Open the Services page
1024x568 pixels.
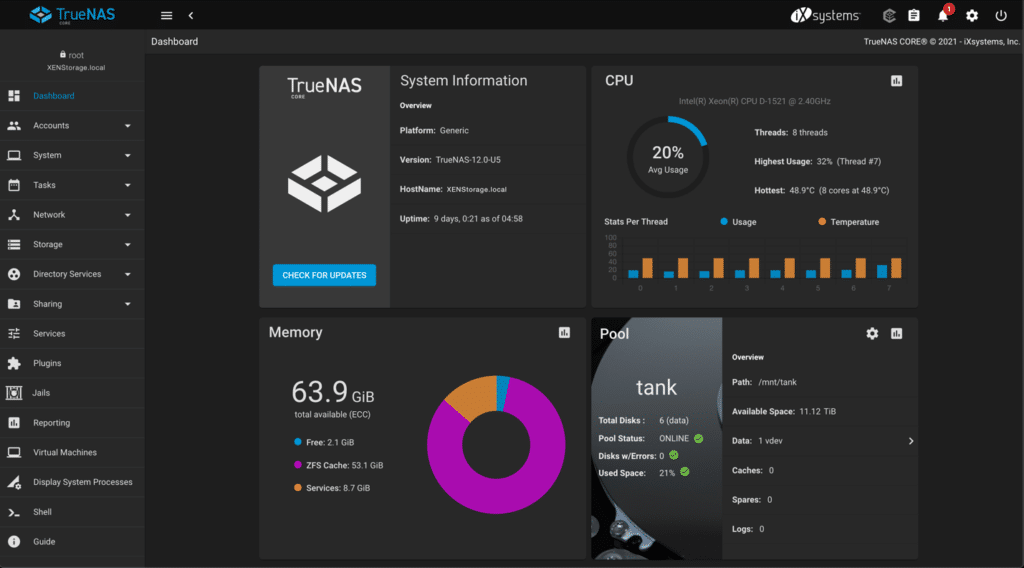point(49,334)
